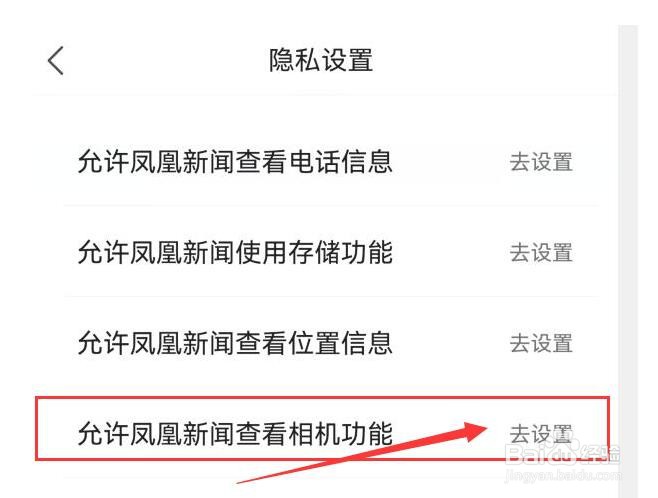Image resolution: width=658 pixels, height=498 pixels.
Task: Open 去设置 for 查看电话信息 permission
Action: click(541, 162)
